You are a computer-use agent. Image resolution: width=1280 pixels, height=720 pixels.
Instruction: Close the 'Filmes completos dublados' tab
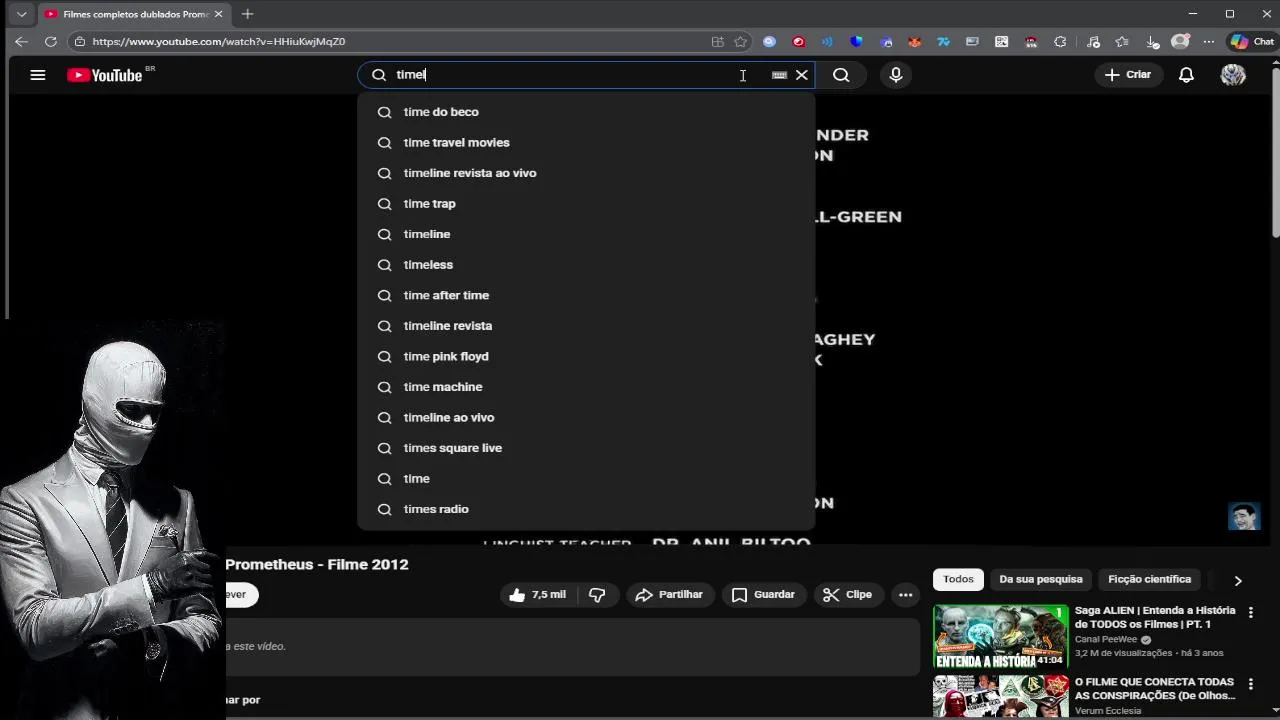tap(218, 14)
